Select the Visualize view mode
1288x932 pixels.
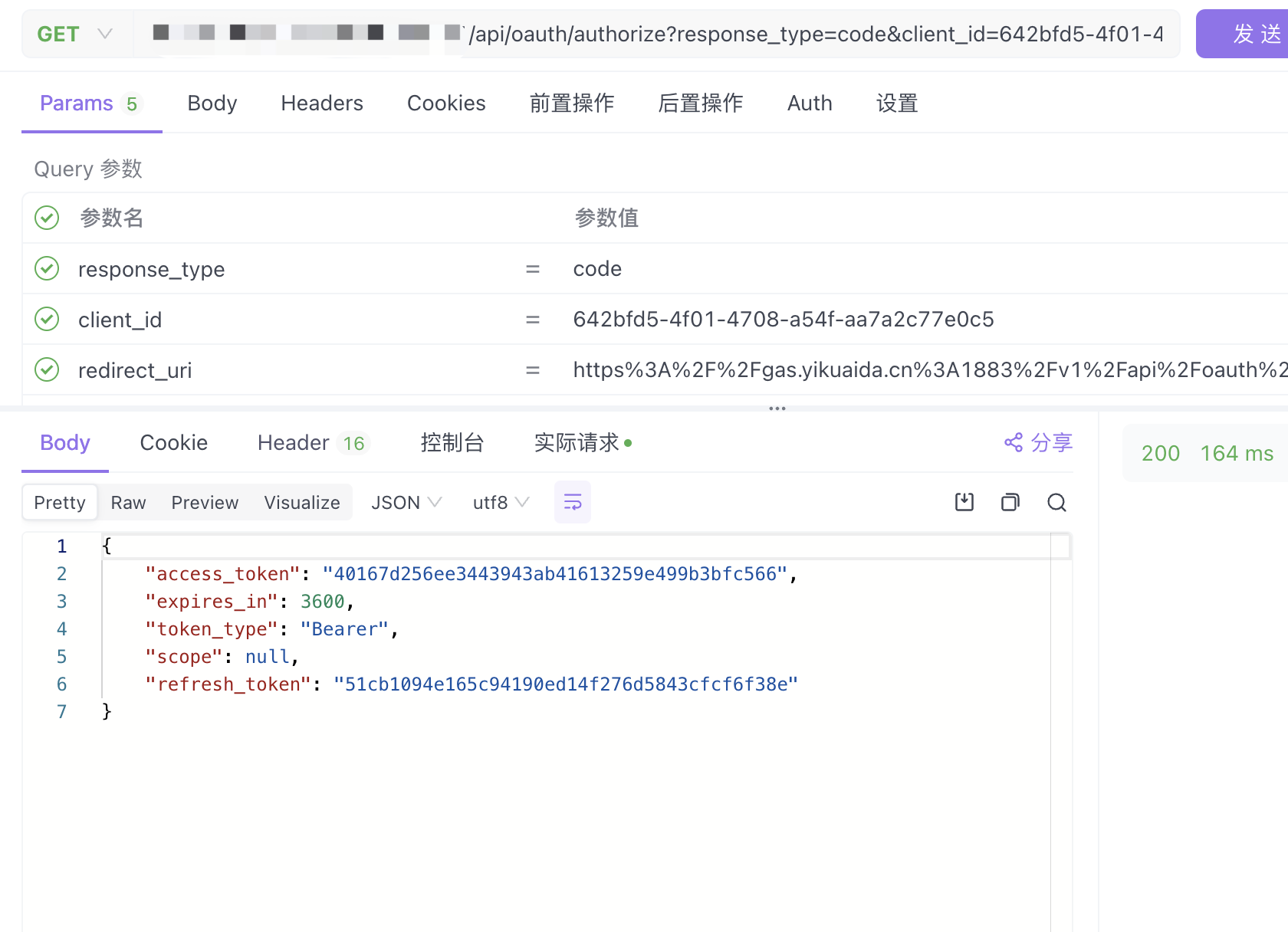302,503
